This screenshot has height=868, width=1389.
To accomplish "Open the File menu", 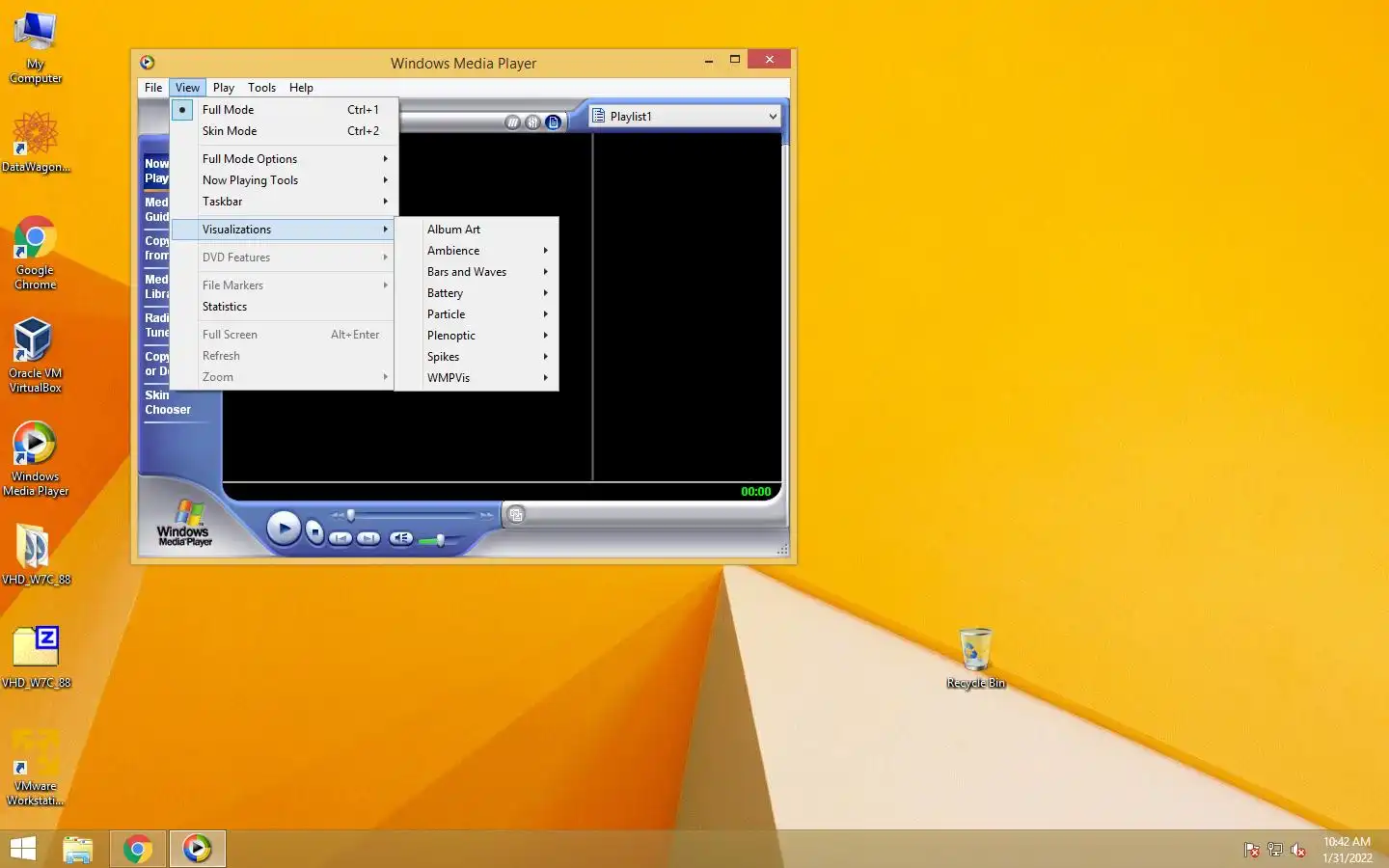I will (x=153, y=88).
